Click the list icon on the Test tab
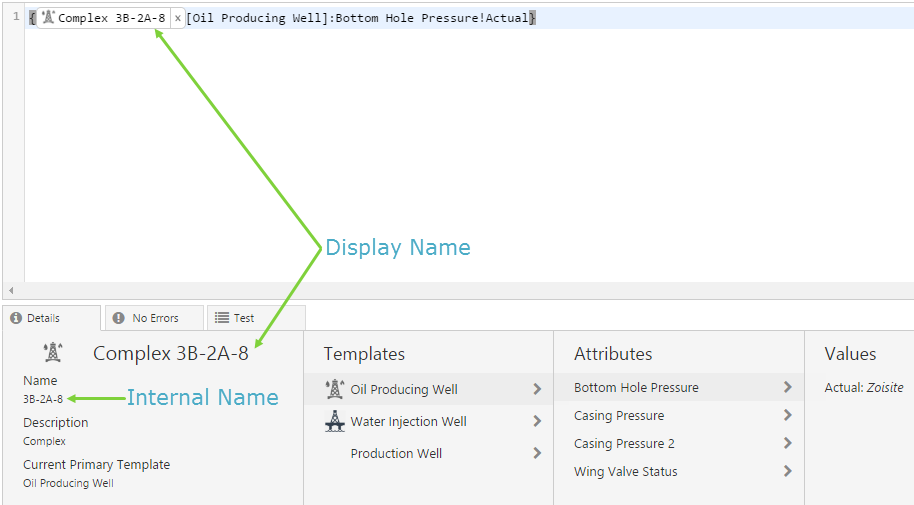The height and width of the screenshot is (505, 914). pos(222,318)
